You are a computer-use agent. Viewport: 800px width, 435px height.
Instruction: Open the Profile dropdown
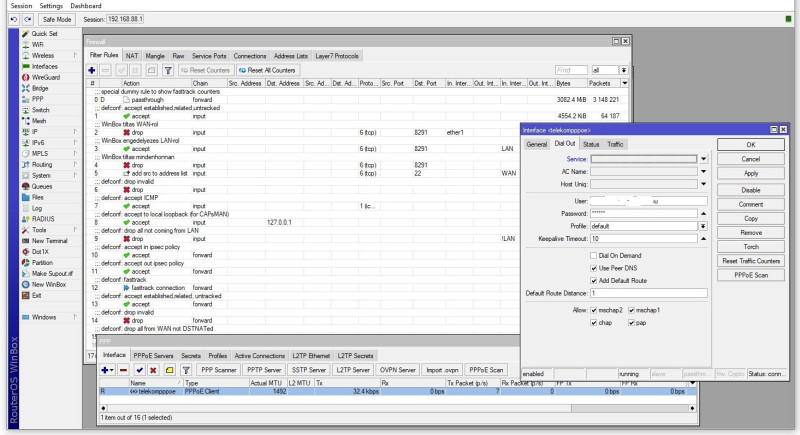pyautogui.click(x=704, y=226)
